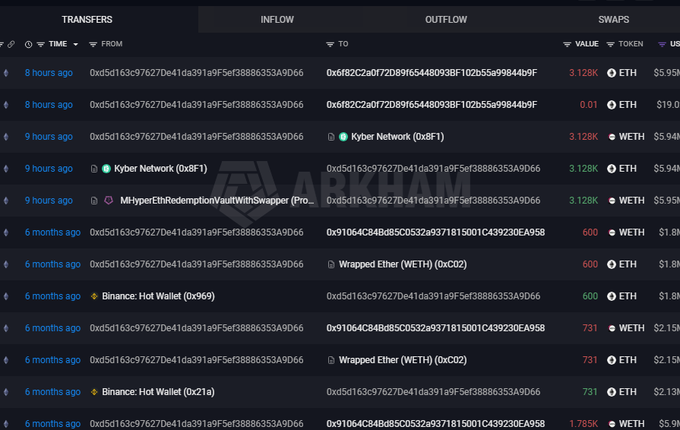This screenshot has height=430, width=680.
Task: Open '8 hours ago' 0.01 ETH transaction
Action: tap(49, 104)
